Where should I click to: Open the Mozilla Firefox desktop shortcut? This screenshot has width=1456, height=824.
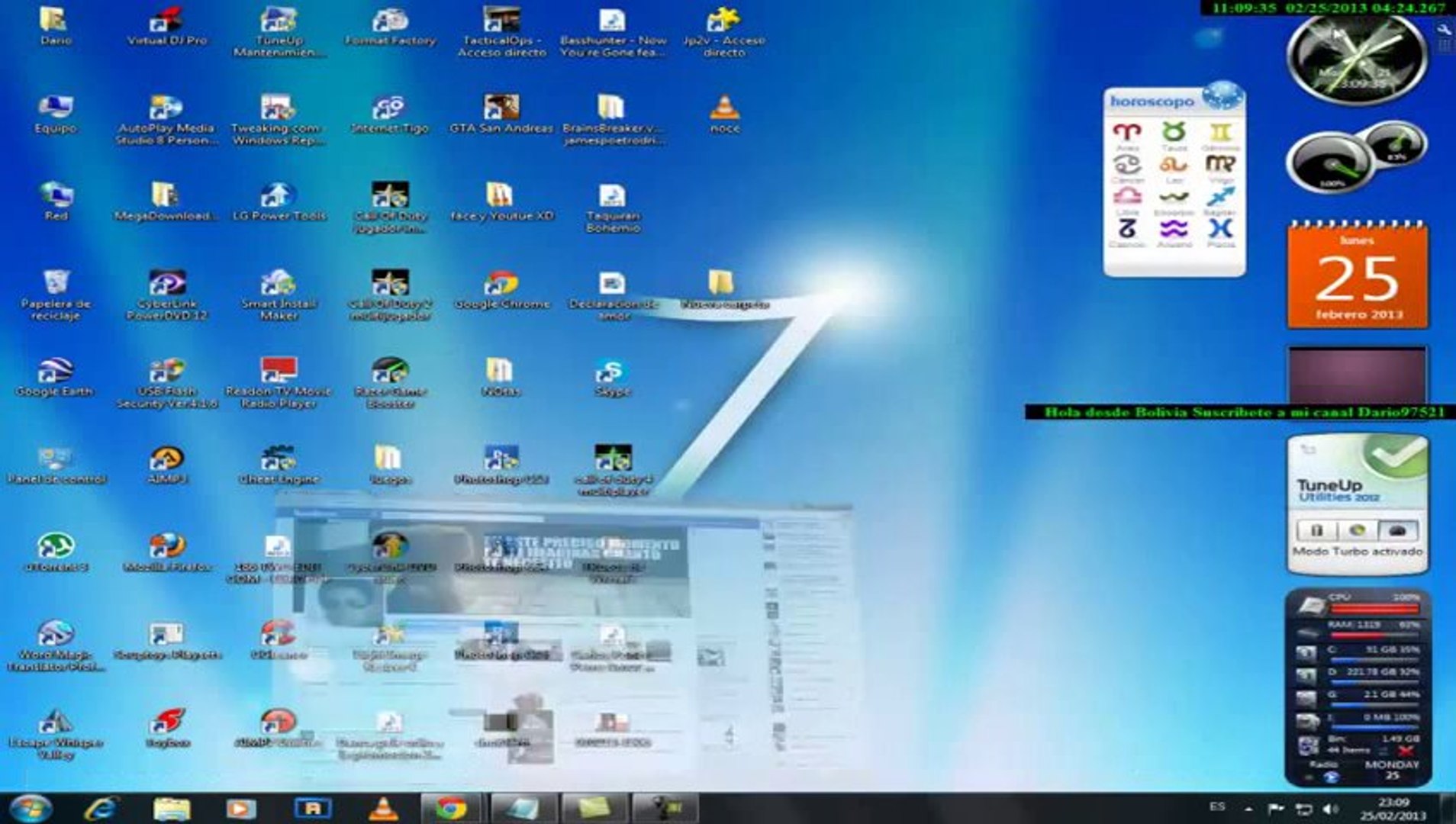point(166,552)
